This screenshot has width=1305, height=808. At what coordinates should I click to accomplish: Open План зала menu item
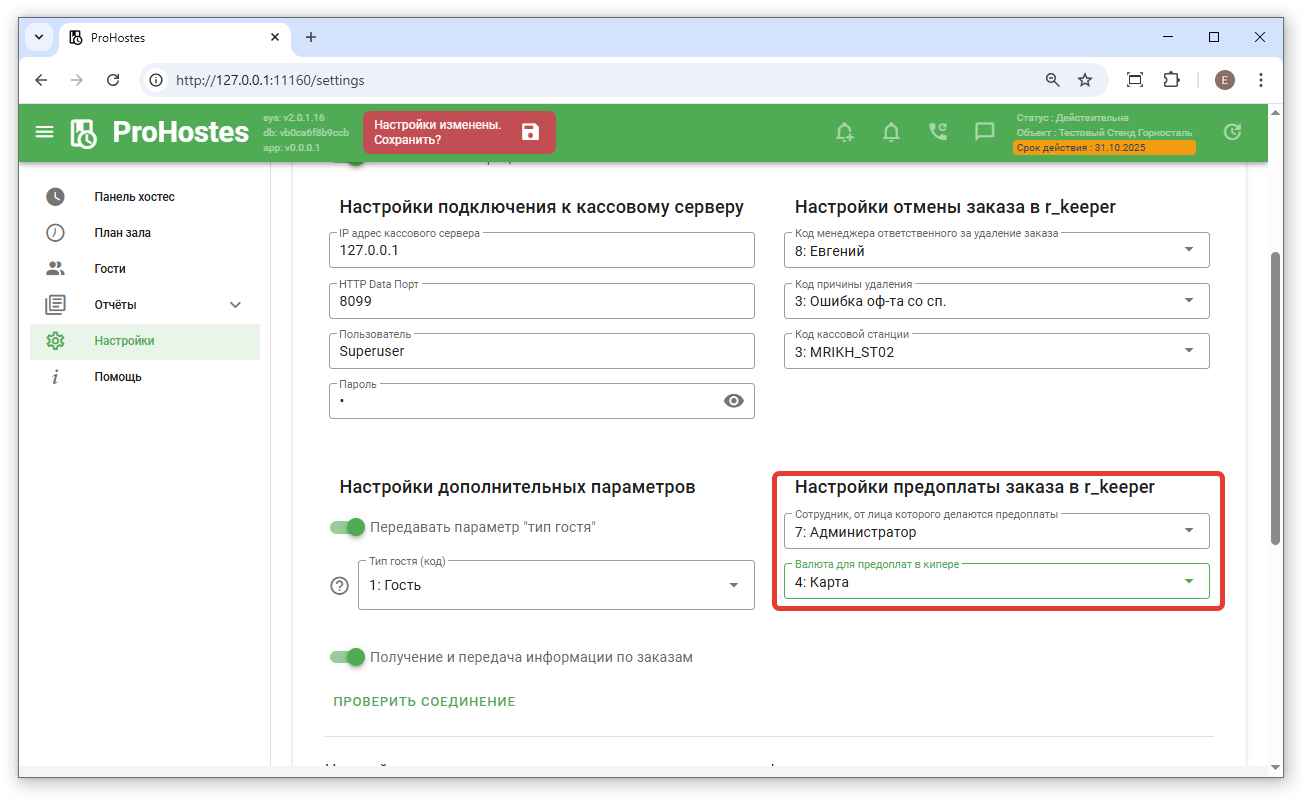point(122,233)
